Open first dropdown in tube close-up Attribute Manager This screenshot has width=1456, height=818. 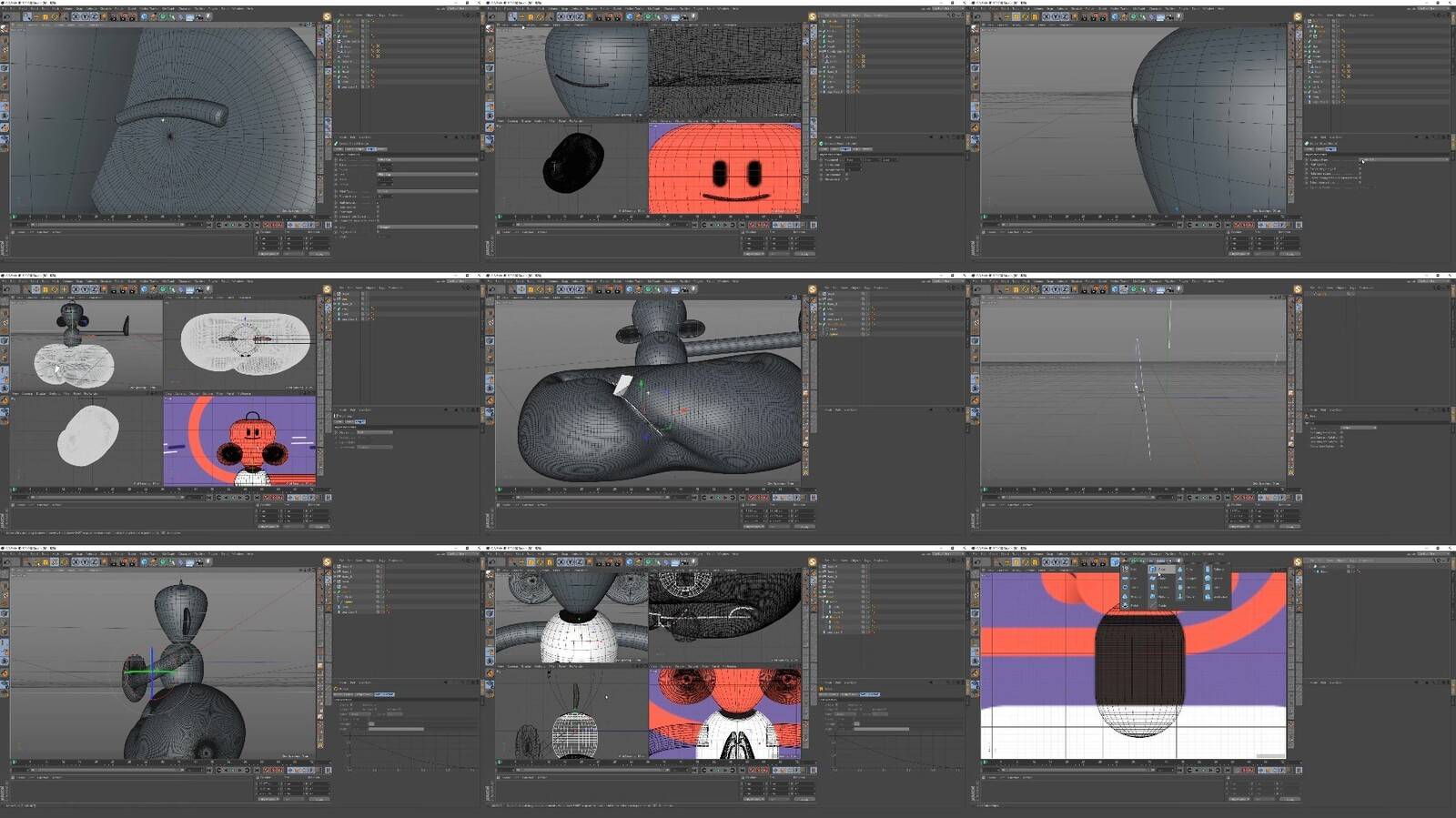click(428, 160)
